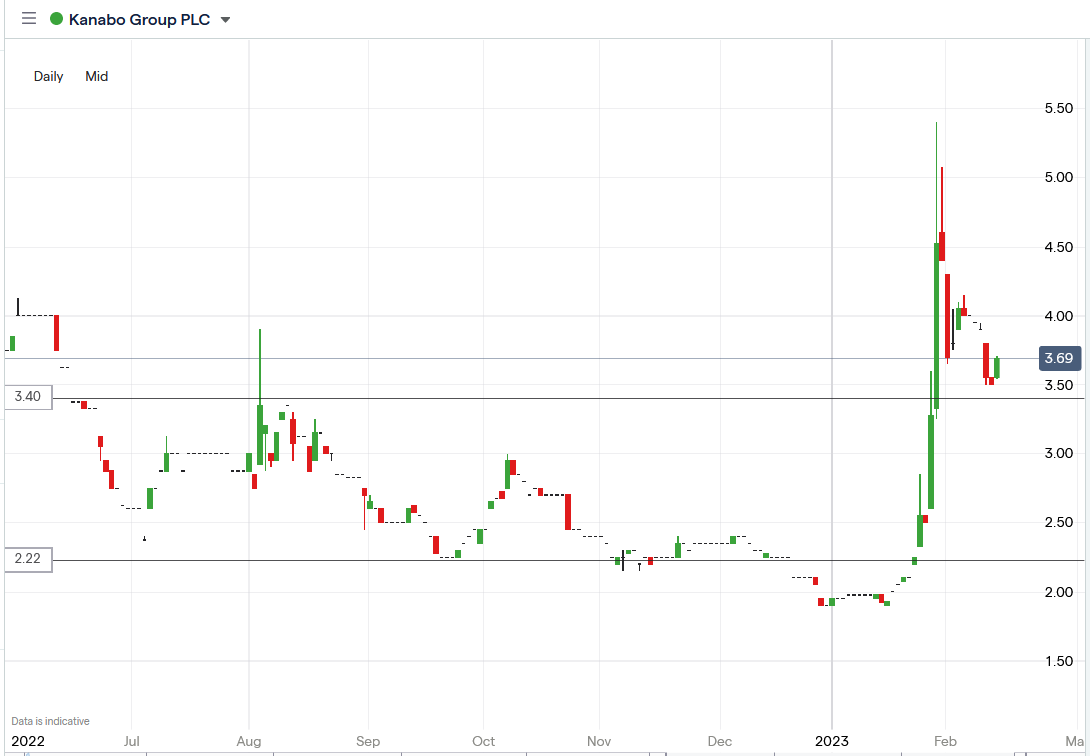This screenshot has width=1090, height=756.
Task: Click the 2022 label on time axis
Action: click(x=26, y=741)
